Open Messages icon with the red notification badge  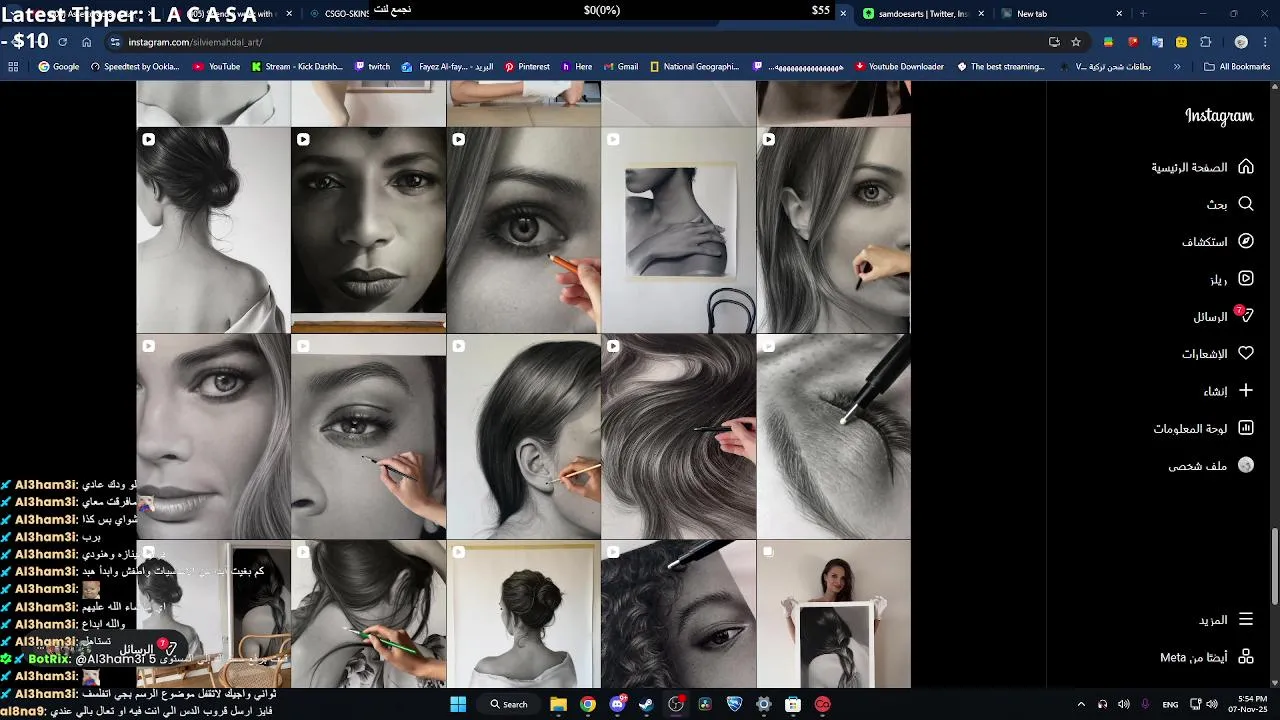[x=1244, y=315]
